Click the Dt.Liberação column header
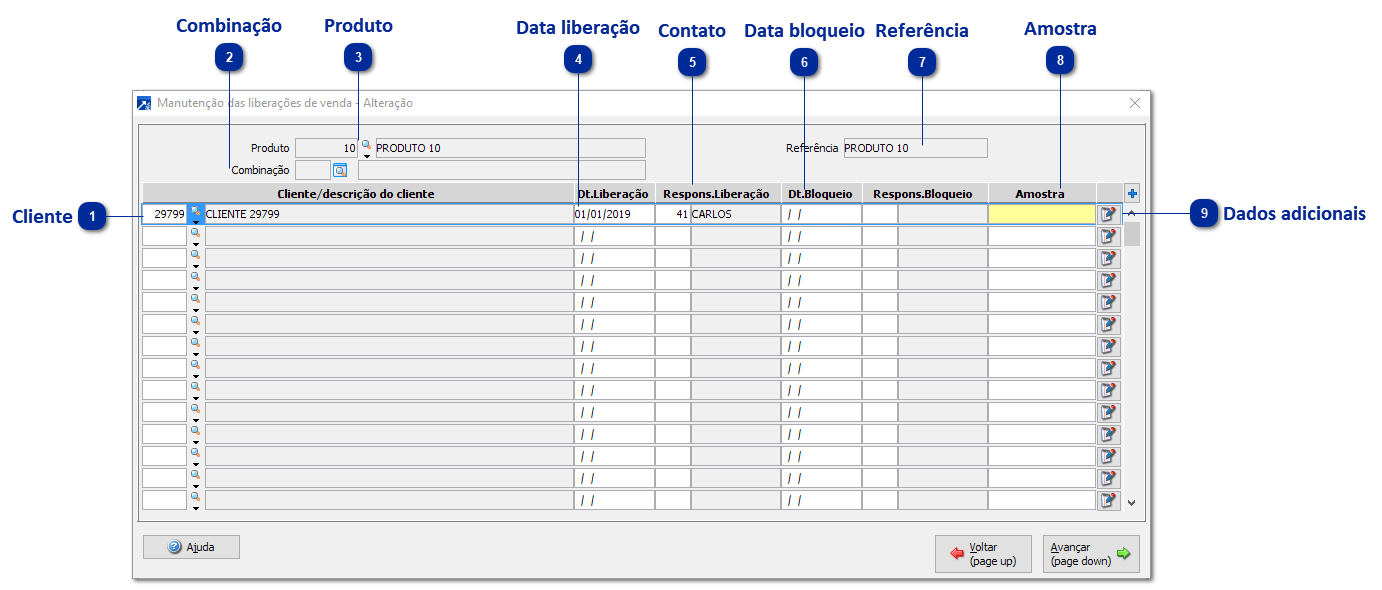 click(614, 193)
